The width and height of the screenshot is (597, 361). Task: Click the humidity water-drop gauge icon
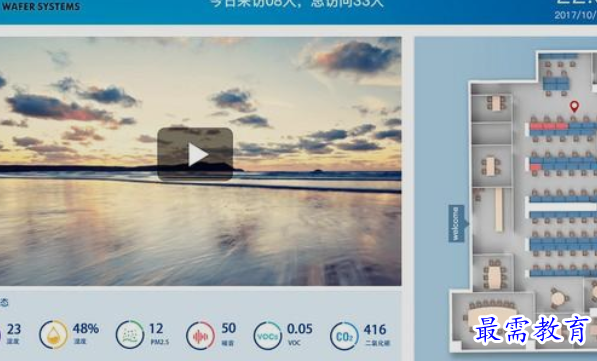tap(54, 335)
